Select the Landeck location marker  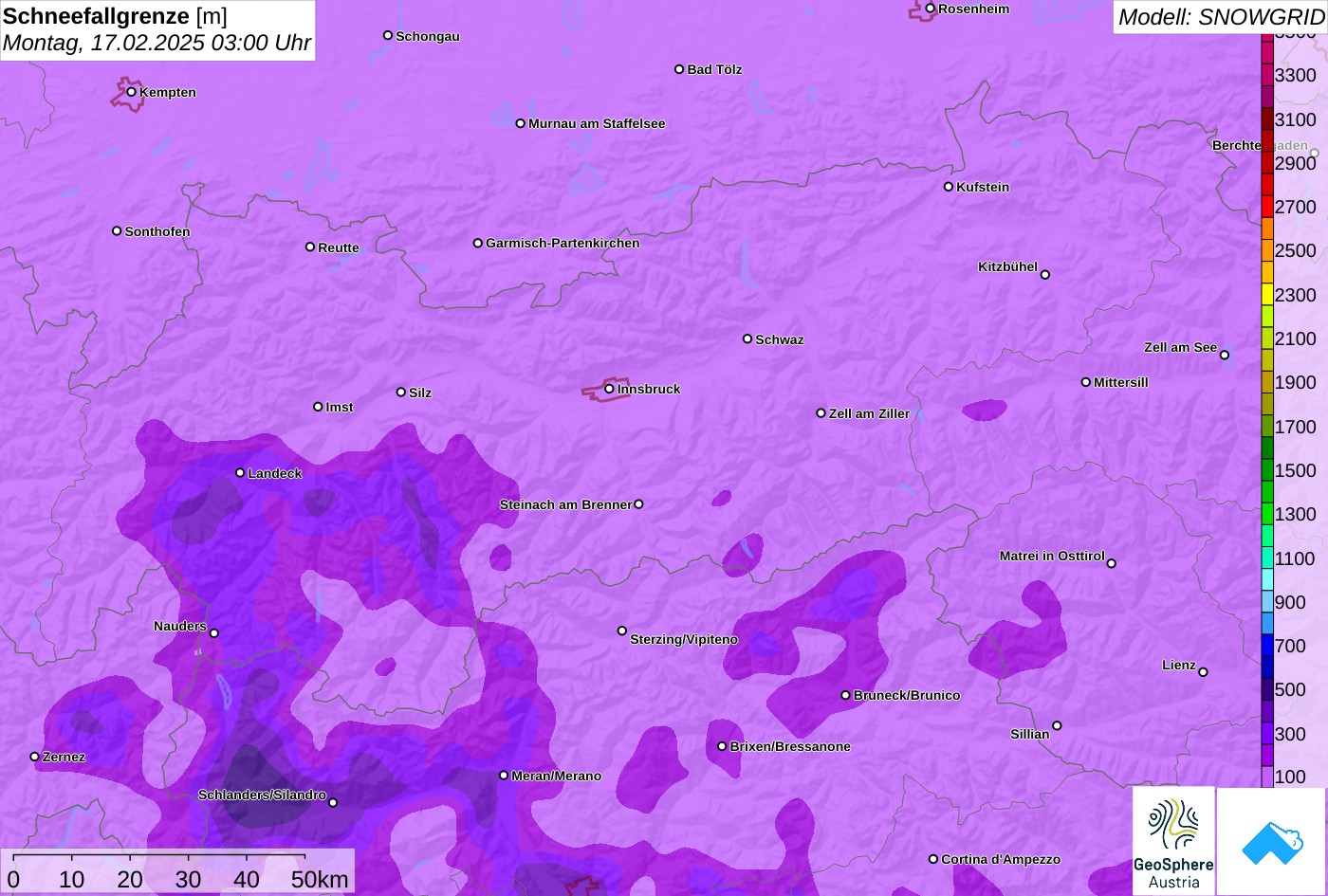[240, 472]
